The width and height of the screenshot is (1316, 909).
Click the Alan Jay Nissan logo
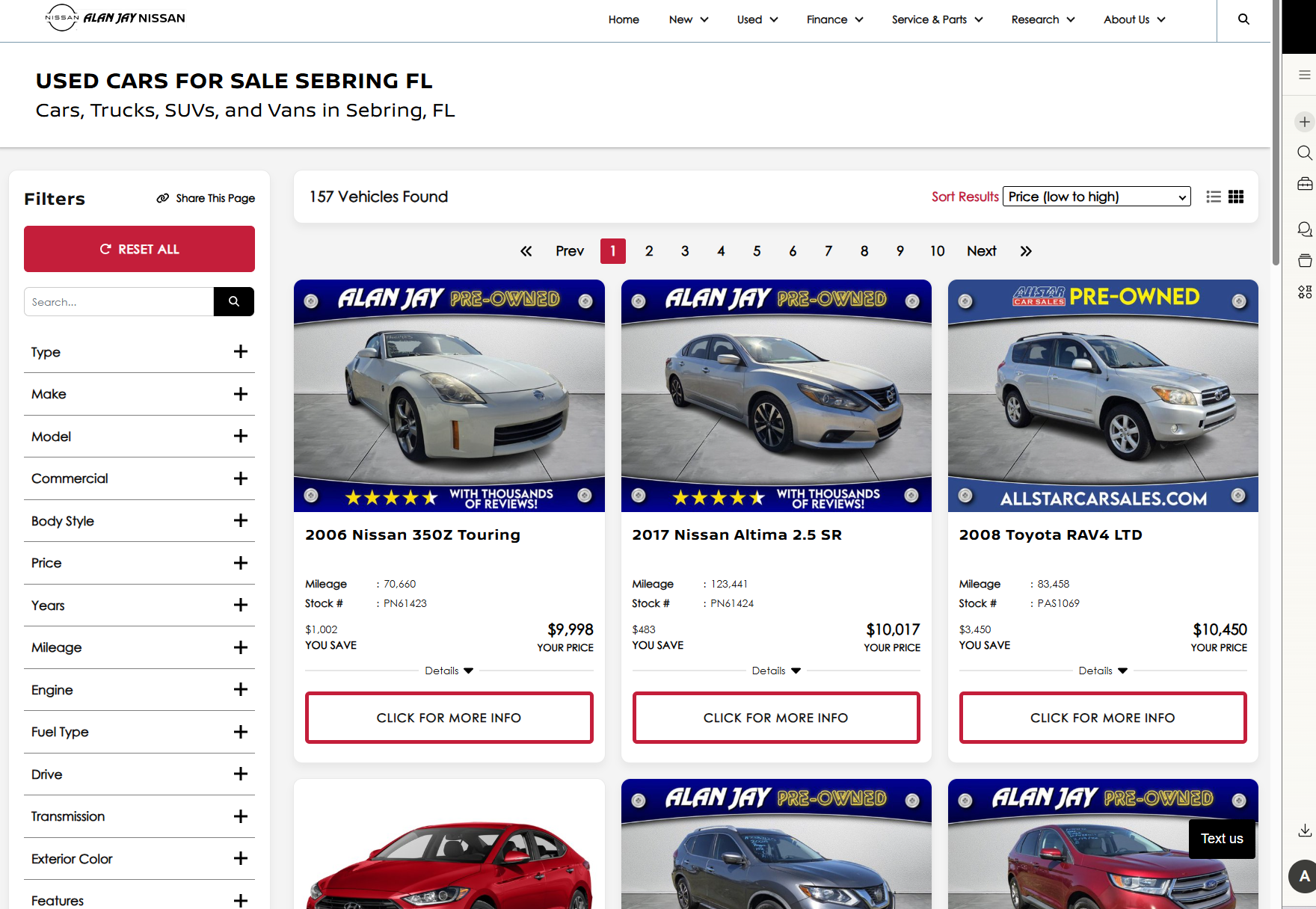(115, 18)
